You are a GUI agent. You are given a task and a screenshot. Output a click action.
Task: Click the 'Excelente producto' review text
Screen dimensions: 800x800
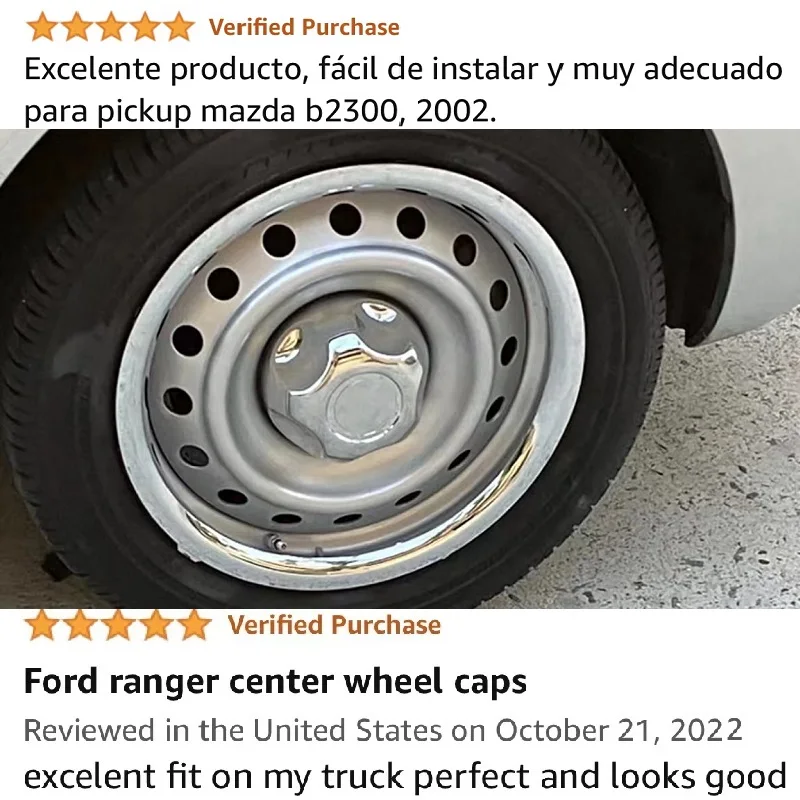point(403,69)
